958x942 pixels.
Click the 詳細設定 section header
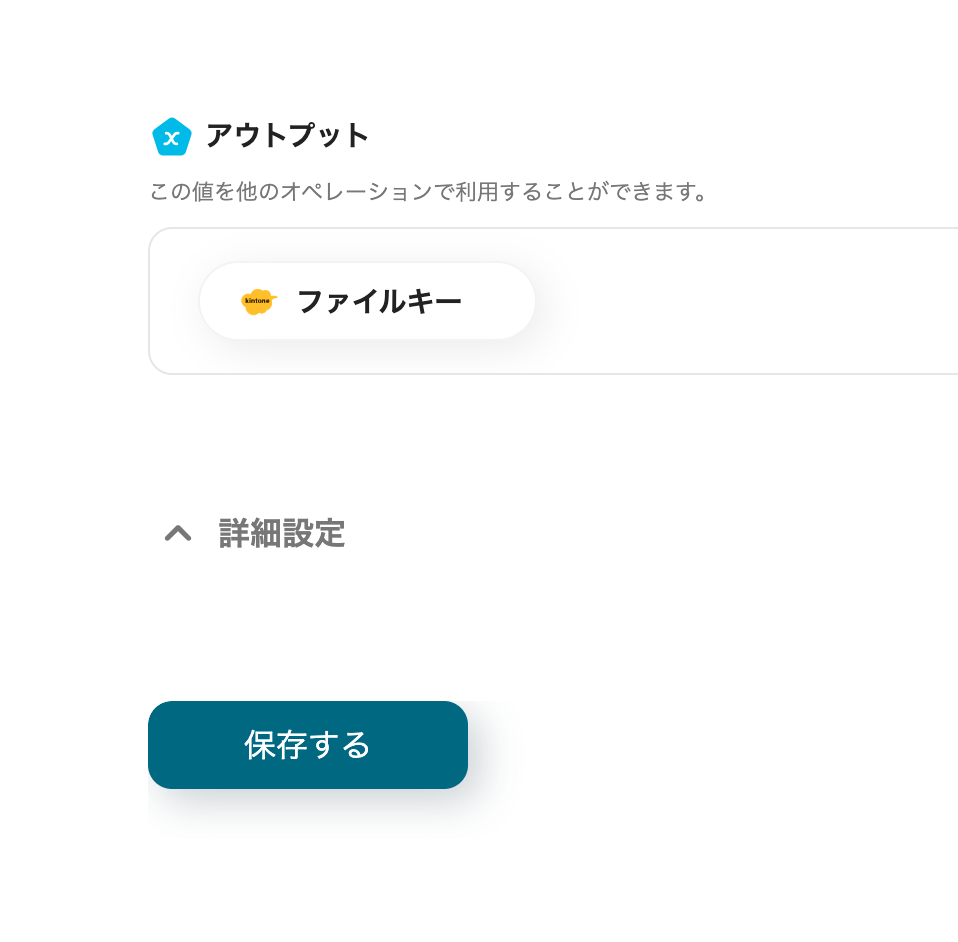281,534
